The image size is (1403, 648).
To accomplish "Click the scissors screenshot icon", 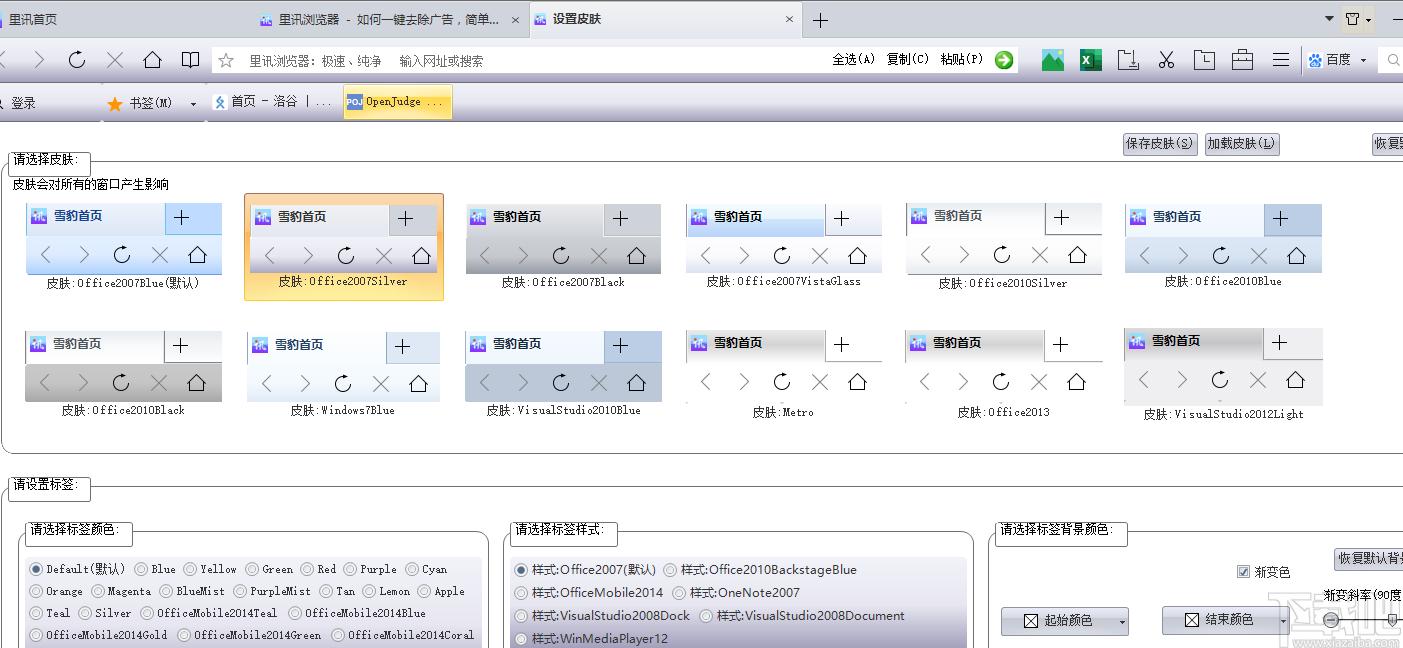I will pyautogui.click(x=1166, y=60).
